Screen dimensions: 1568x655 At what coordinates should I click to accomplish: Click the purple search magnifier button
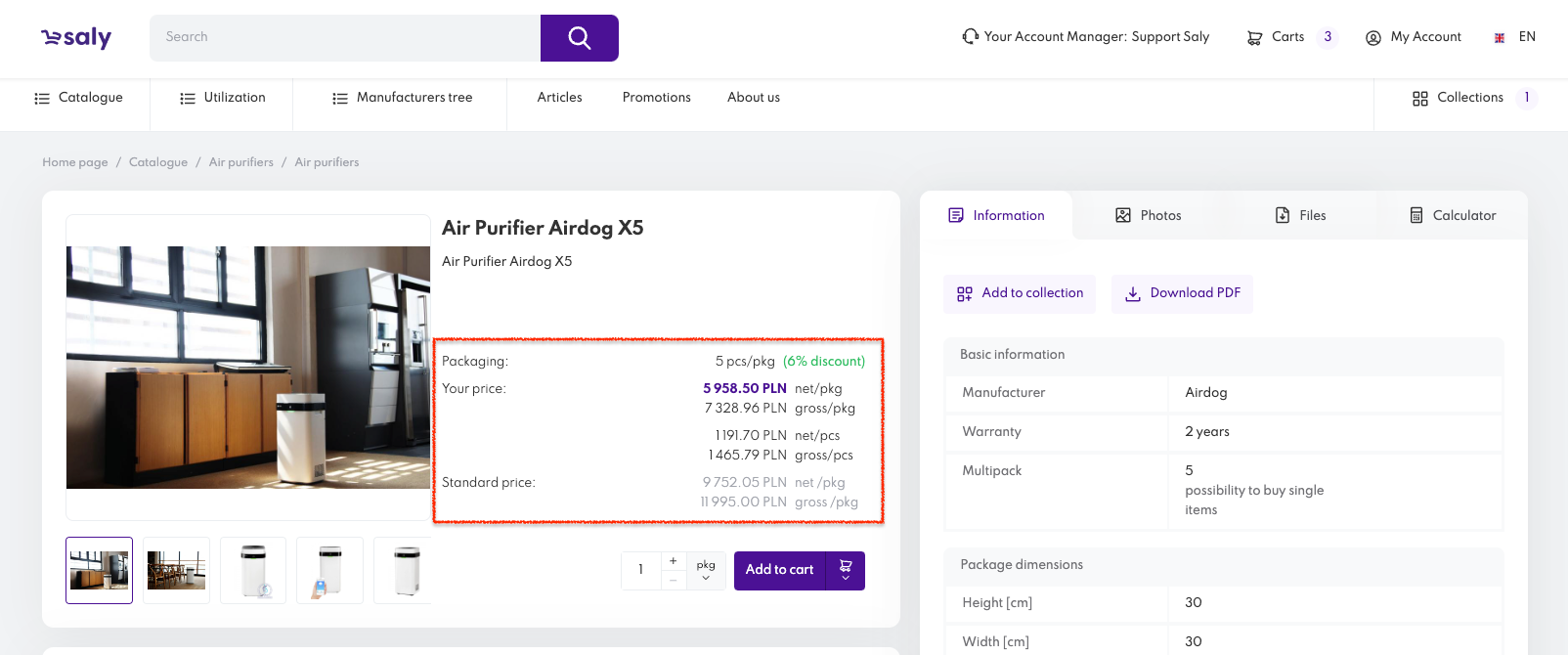(x=579, y=38)
